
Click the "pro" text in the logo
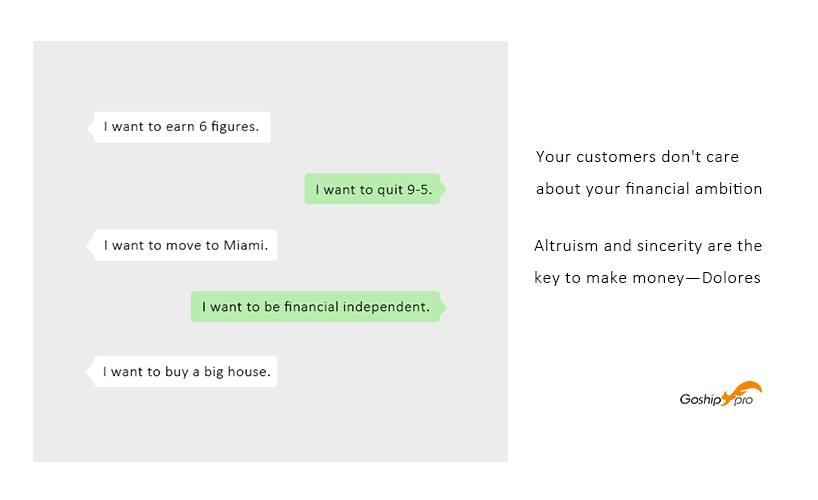tap(742, 401)
